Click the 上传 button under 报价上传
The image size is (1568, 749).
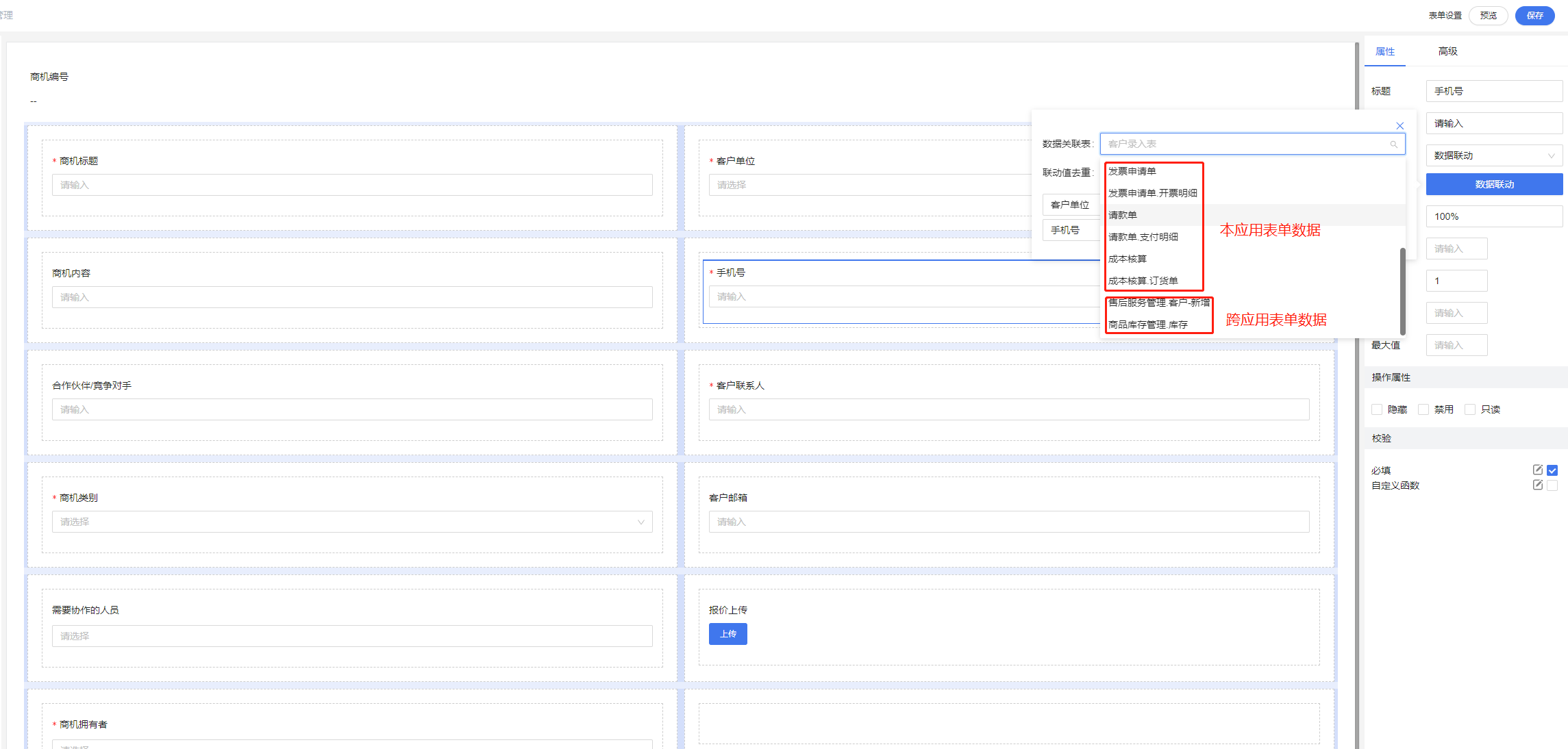click(728, 634)
